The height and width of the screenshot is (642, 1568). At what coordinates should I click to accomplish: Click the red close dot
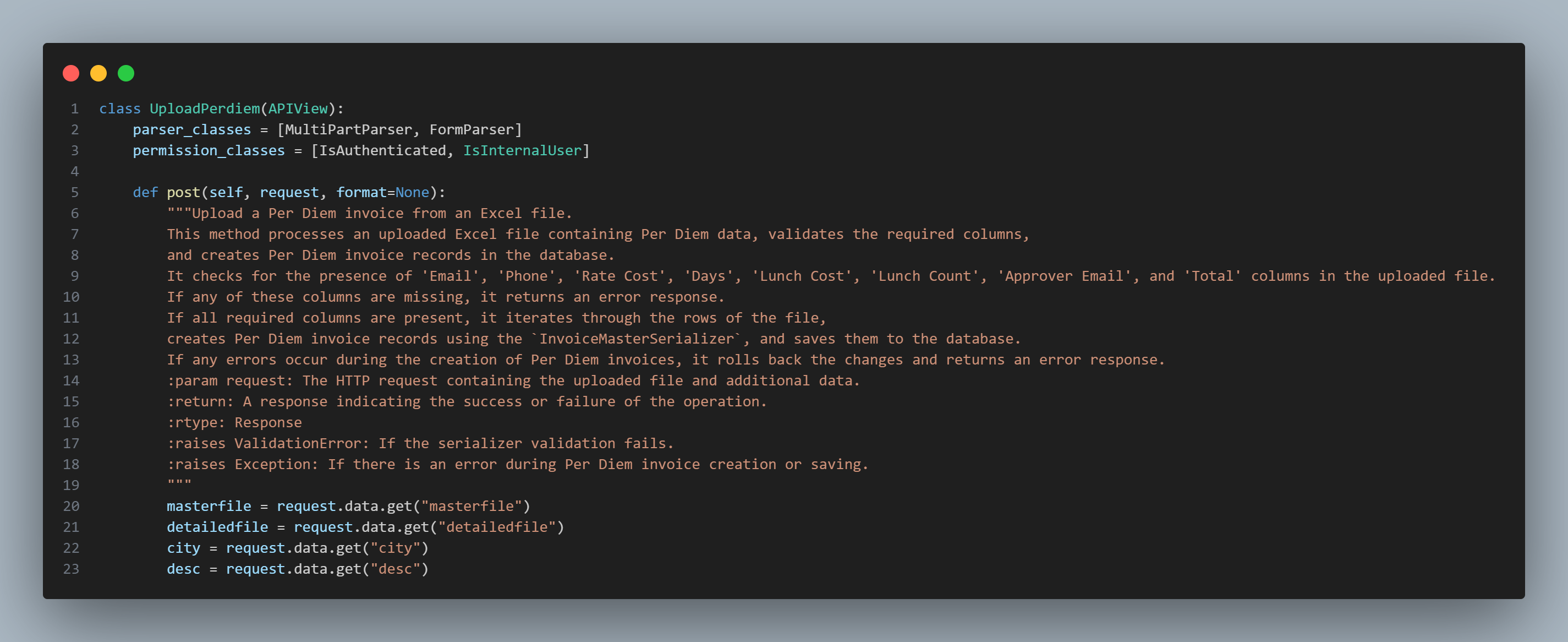tap(71, 73)
